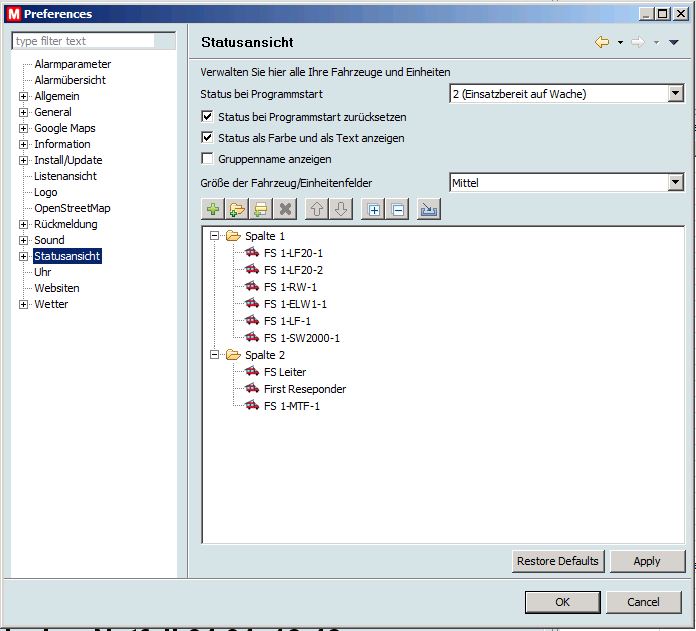Select Alarmparameter in the preferences tree
The width and height of the screenshot is (696, 631).
point(72,64)
